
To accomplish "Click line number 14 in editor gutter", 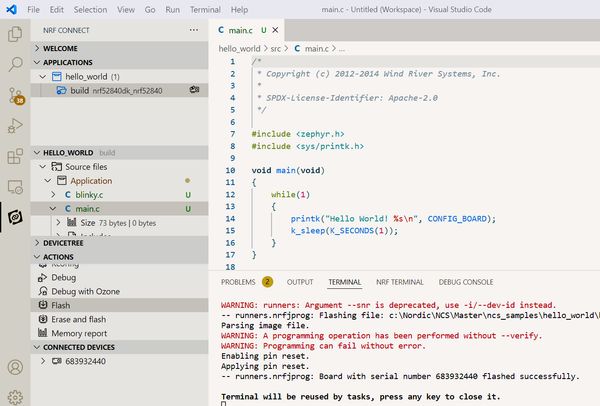I will click(230, 218).
